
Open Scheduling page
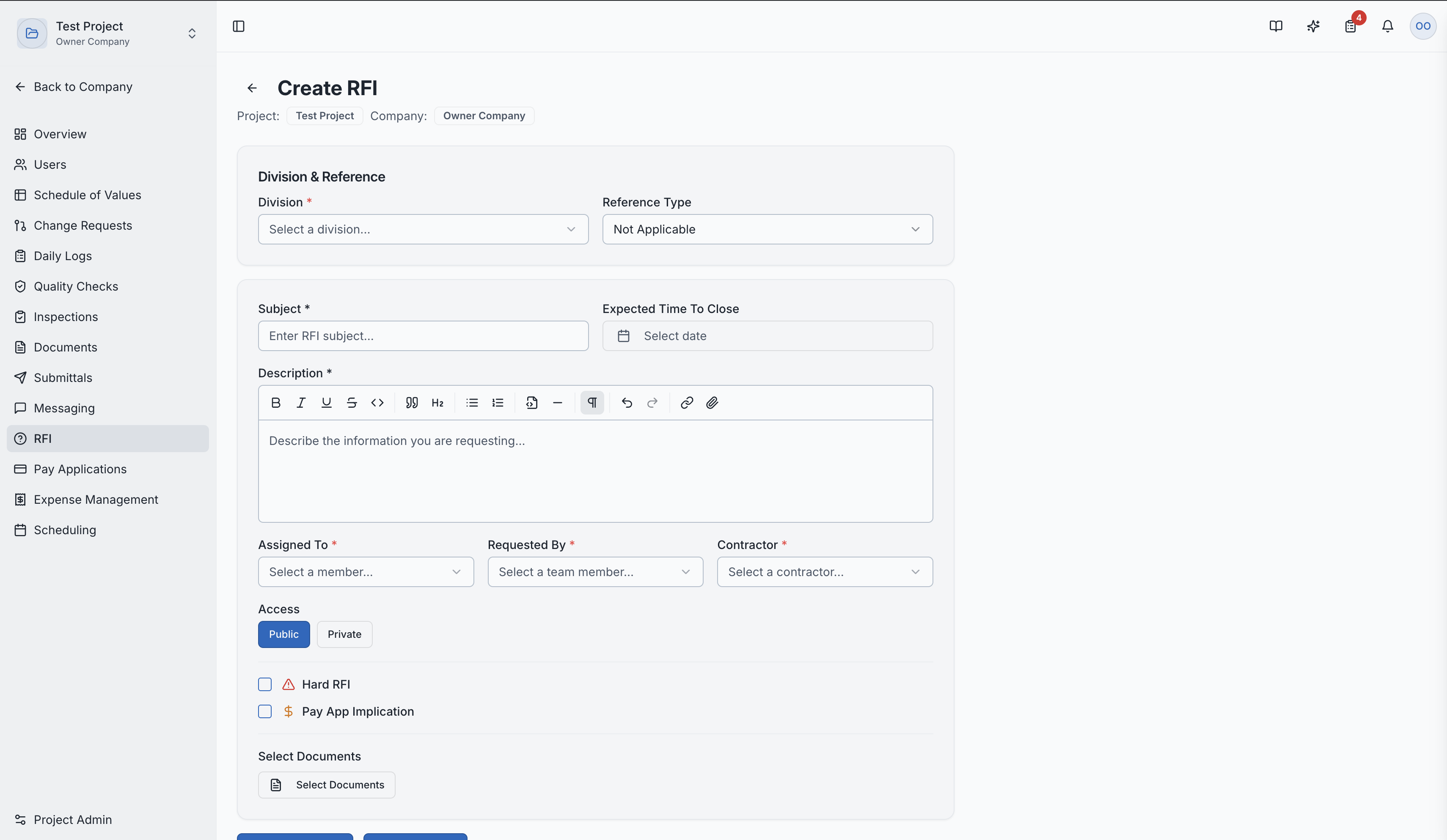(108, 530)
